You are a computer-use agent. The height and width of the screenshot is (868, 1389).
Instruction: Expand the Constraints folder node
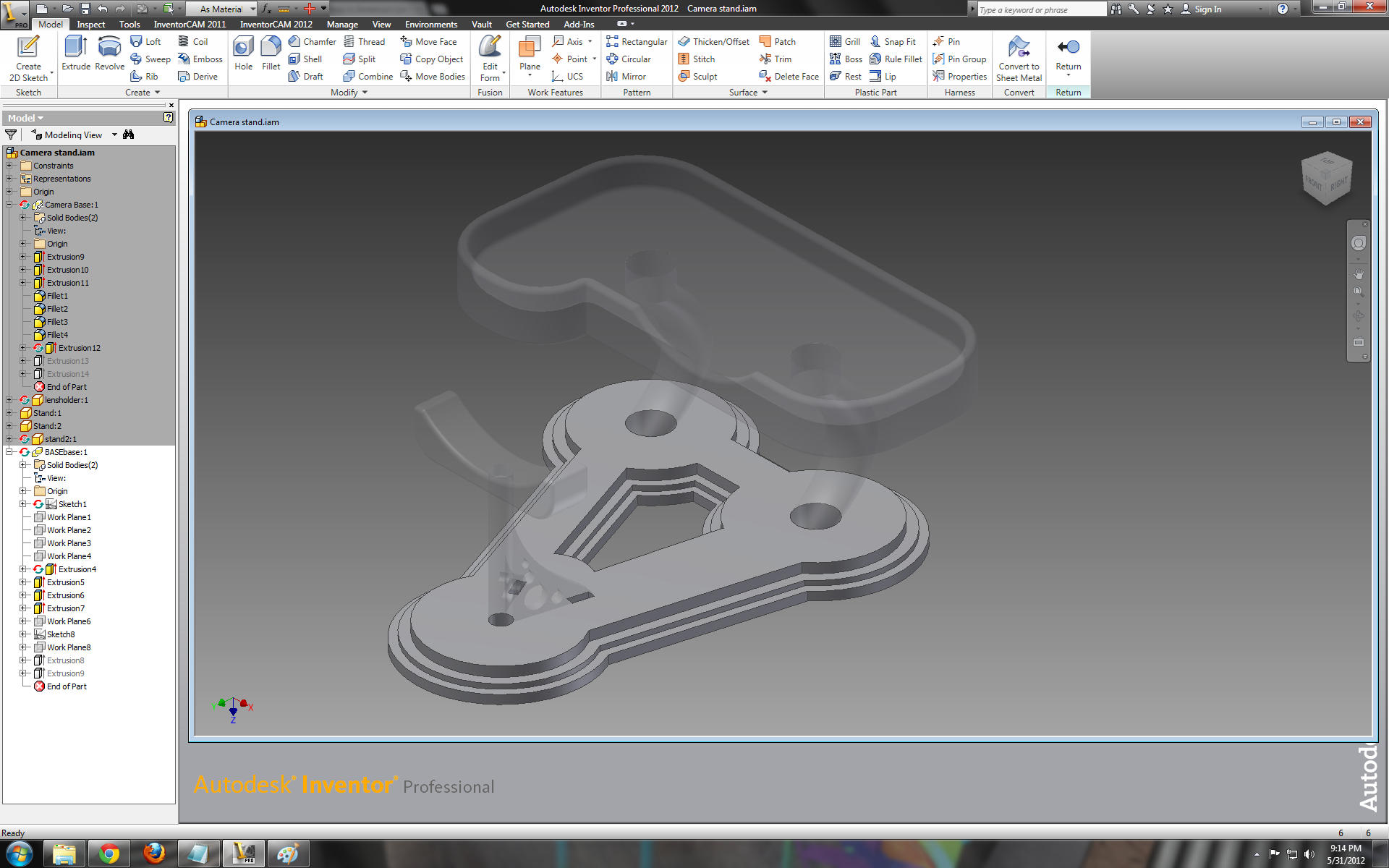tap(9, 166)
